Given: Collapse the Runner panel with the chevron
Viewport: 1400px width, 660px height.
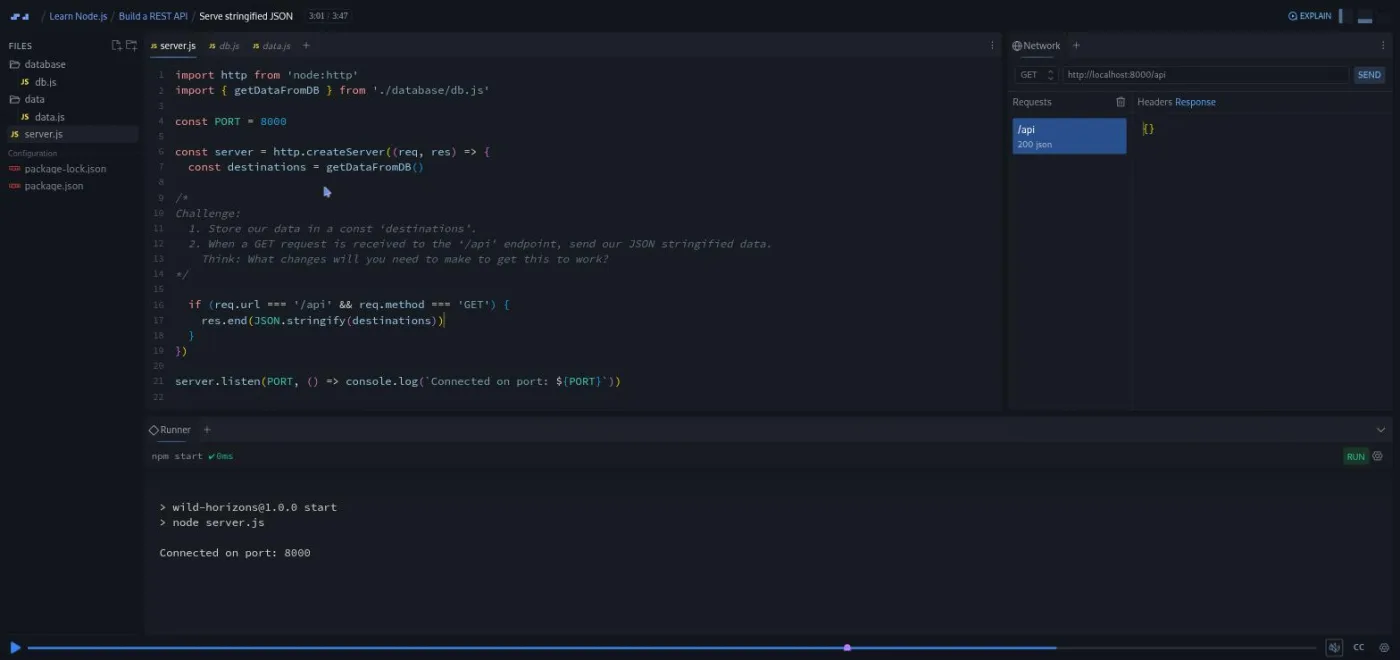Looking at the screenshot, I should click(x=1381, y=430).
